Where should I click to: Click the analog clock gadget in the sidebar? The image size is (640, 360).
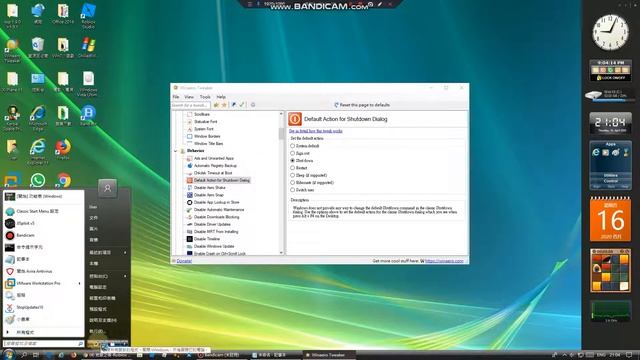point(610,32)
